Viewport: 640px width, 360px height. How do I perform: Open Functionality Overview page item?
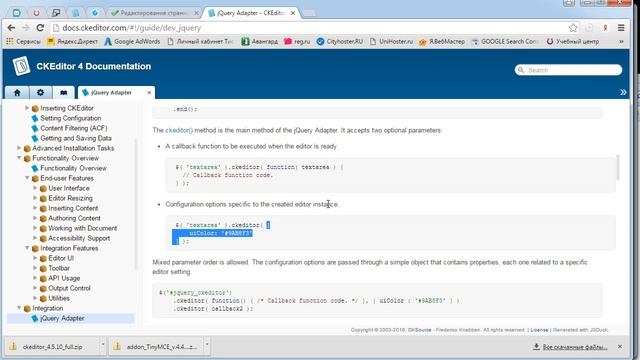[x=73, y=168]
